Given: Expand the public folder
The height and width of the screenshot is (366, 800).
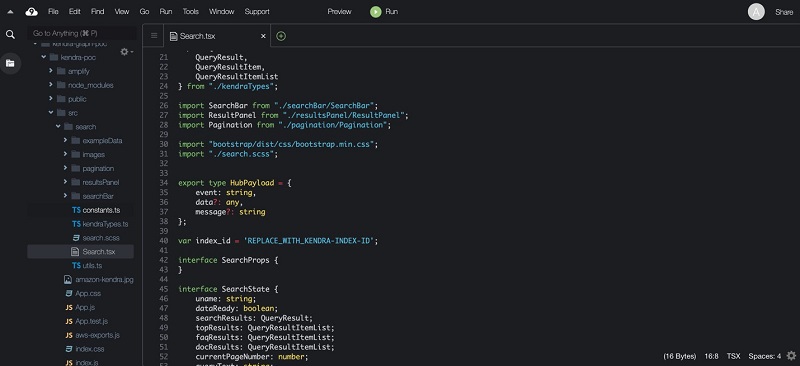Looking at the screenshot, I should [51, 99].
